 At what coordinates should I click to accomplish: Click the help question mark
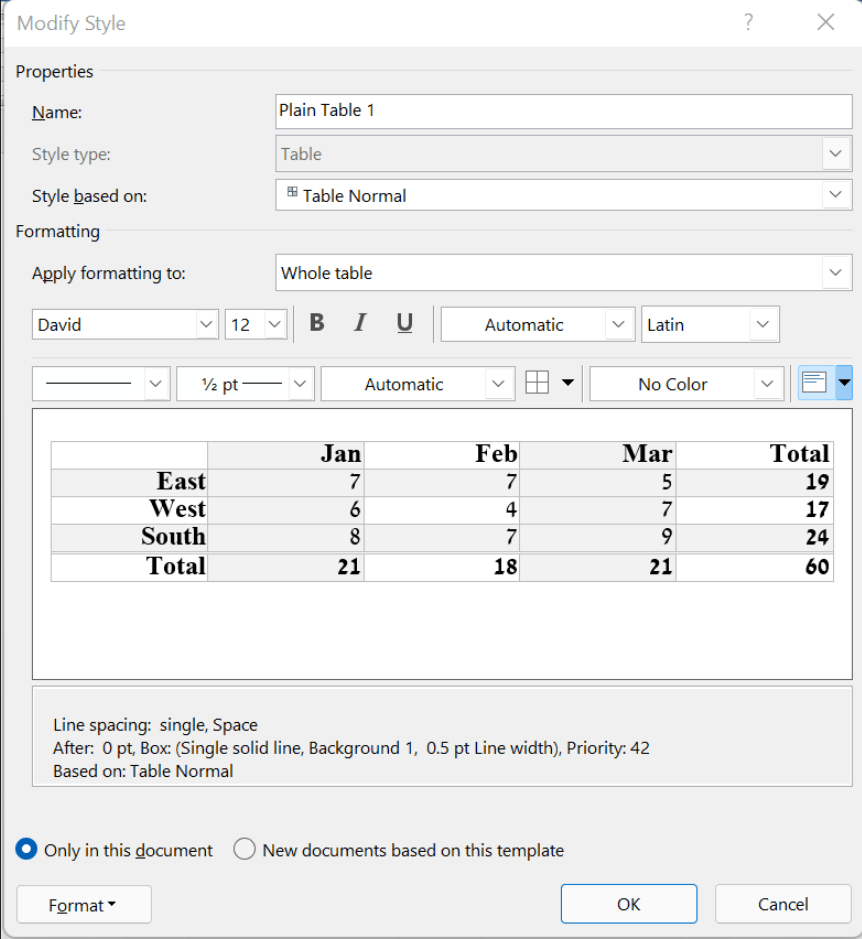click(x=749, y=23)
